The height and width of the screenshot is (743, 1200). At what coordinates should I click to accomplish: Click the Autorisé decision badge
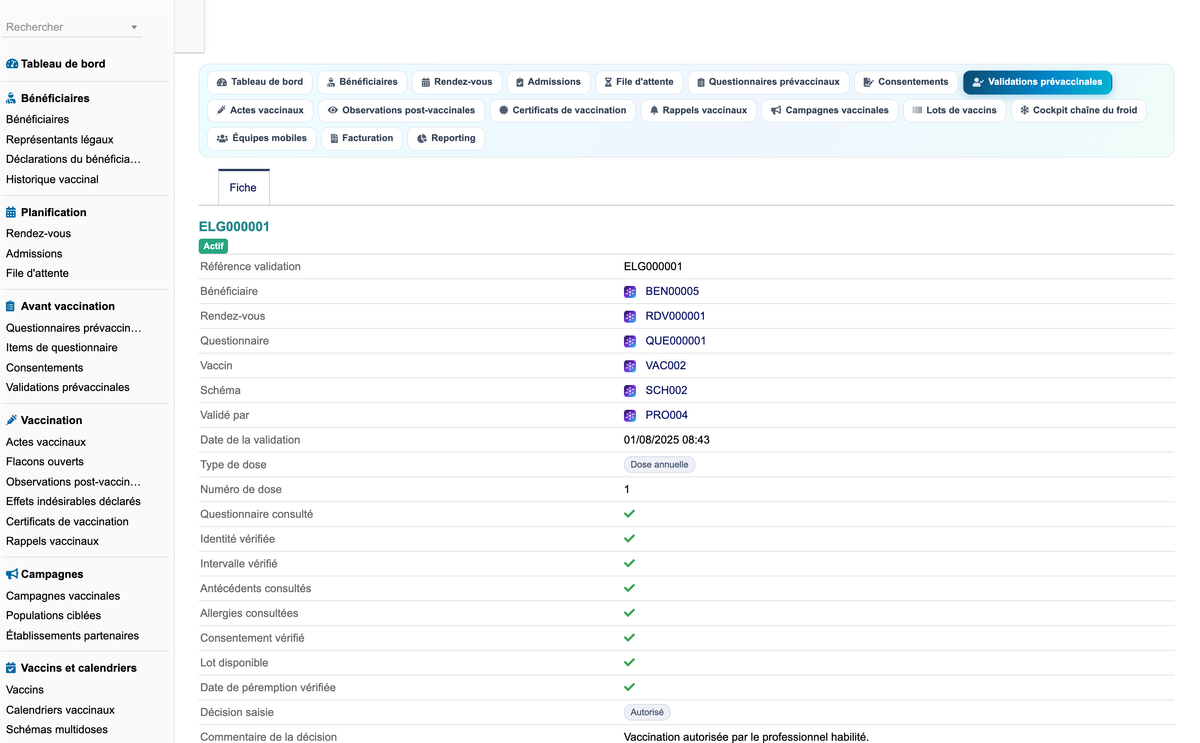coord(647,713)
